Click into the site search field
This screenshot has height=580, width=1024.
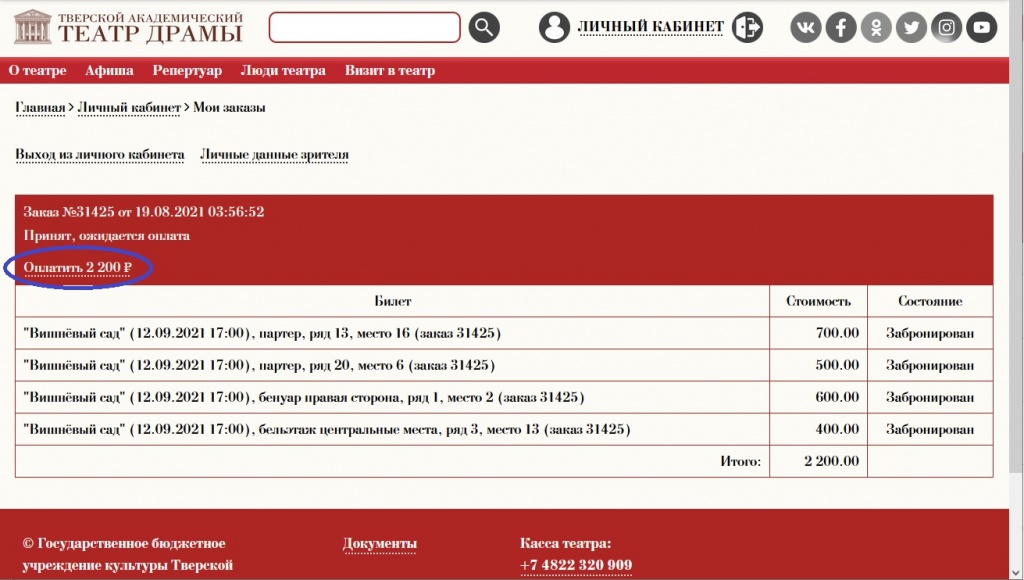pos(364,27)
